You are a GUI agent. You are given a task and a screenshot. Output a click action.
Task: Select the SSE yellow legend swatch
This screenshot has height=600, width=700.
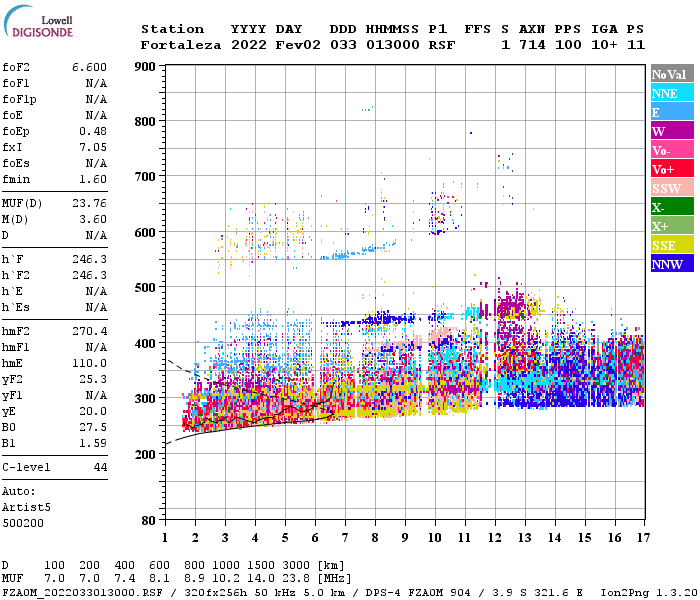pos(672,245)
